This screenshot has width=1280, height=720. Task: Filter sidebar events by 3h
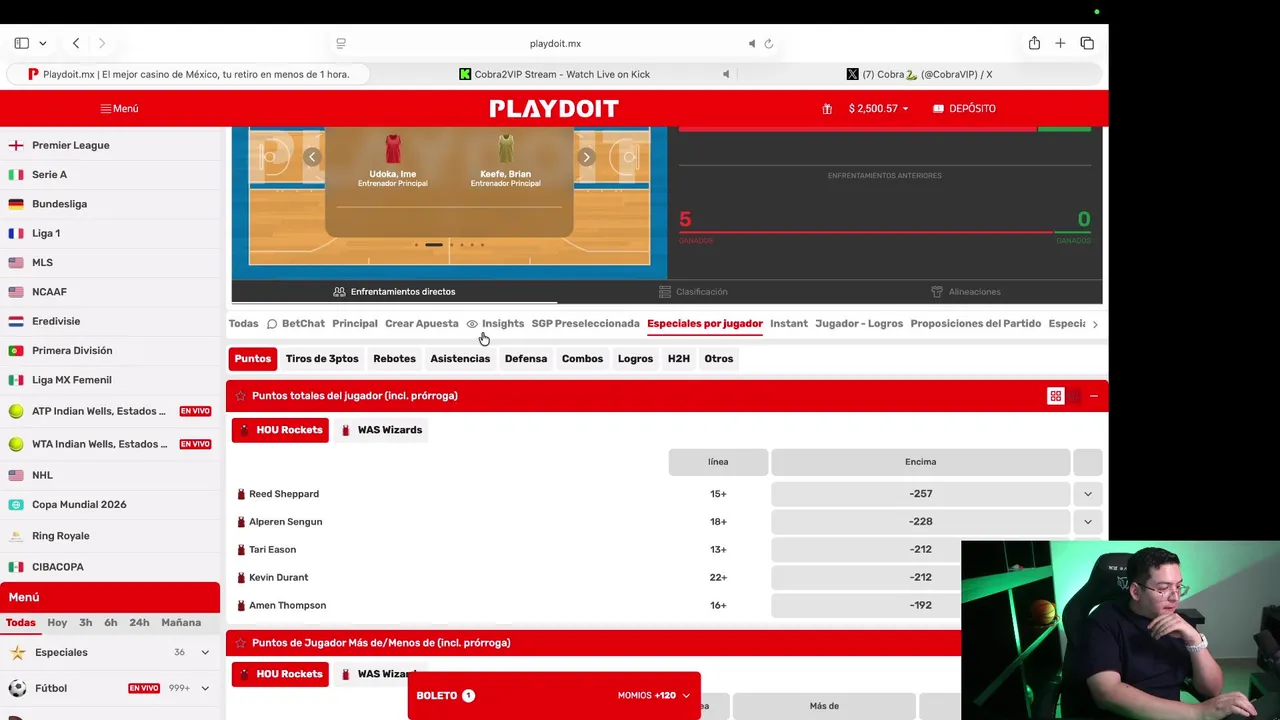click(x=86, y=622)
